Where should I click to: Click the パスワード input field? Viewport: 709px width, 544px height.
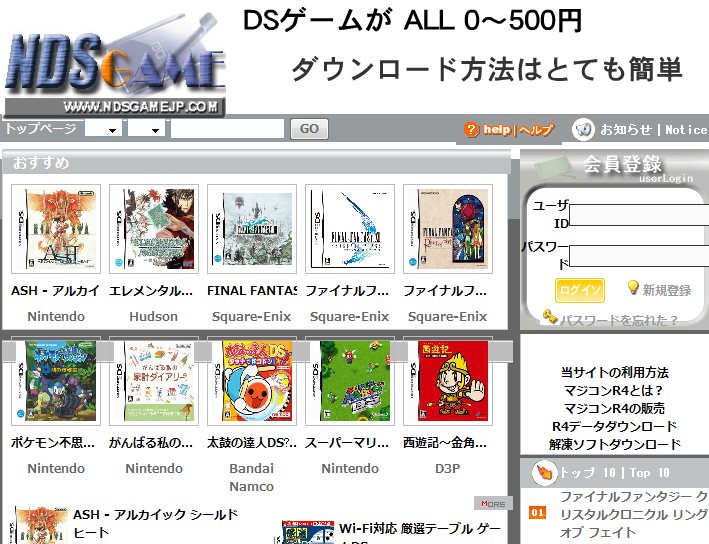639,256
